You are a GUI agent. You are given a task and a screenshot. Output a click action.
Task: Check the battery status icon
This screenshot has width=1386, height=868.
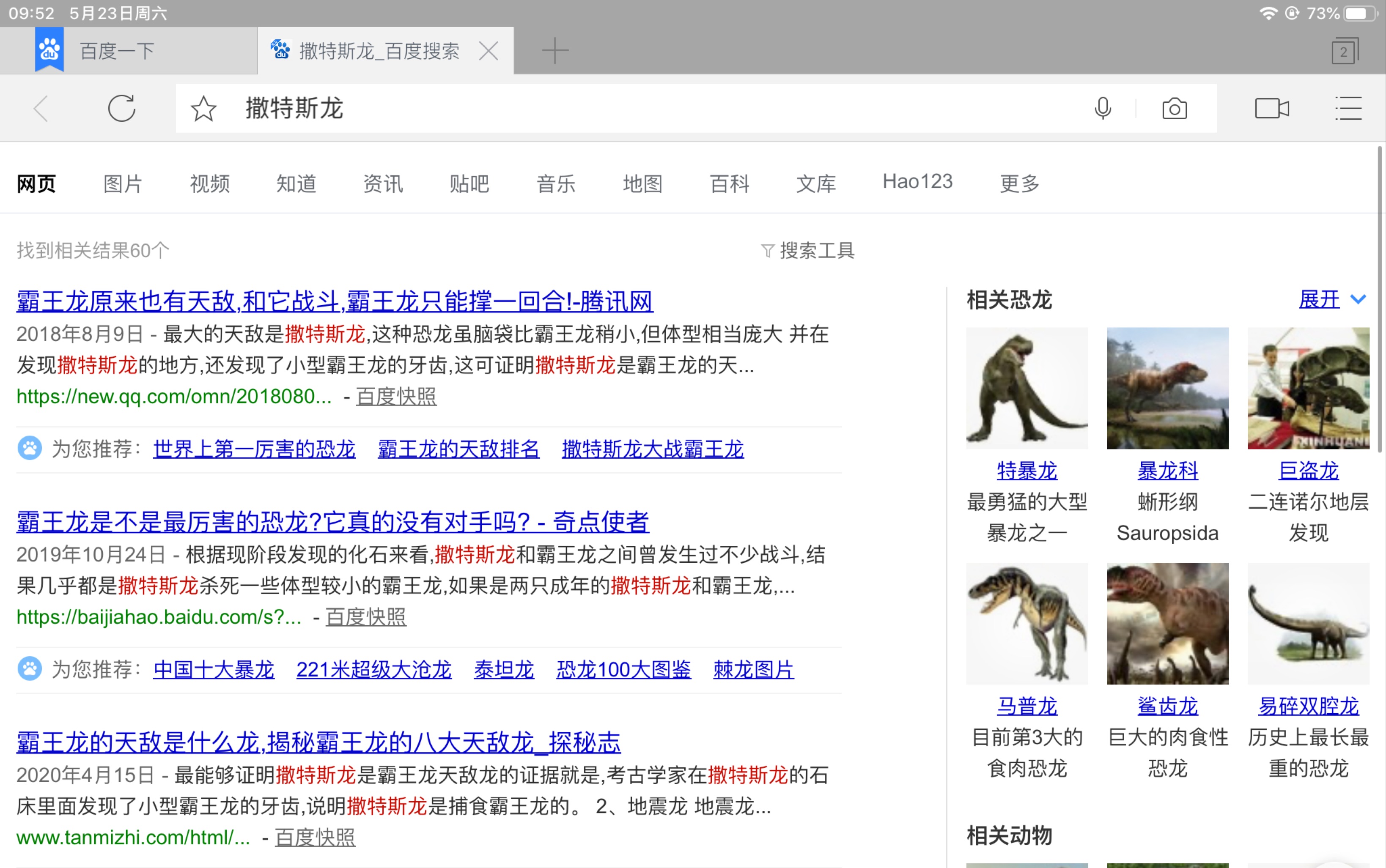tap(1361, 13)
